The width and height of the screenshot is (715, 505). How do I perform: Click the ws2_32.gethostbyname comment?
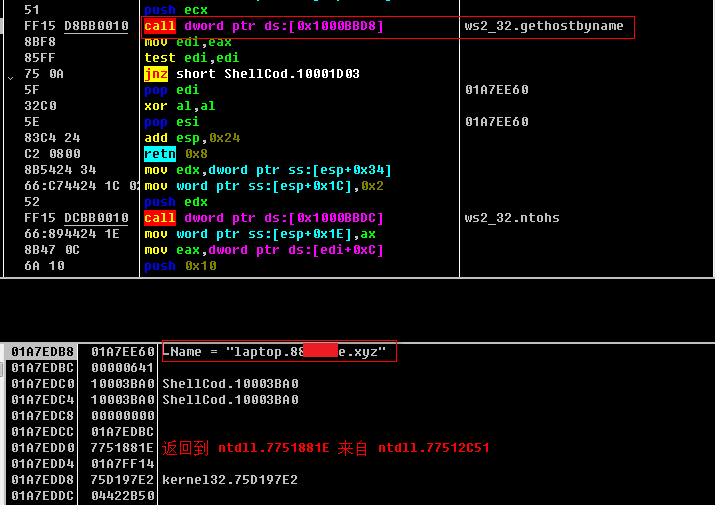click(x=550, y=26)
